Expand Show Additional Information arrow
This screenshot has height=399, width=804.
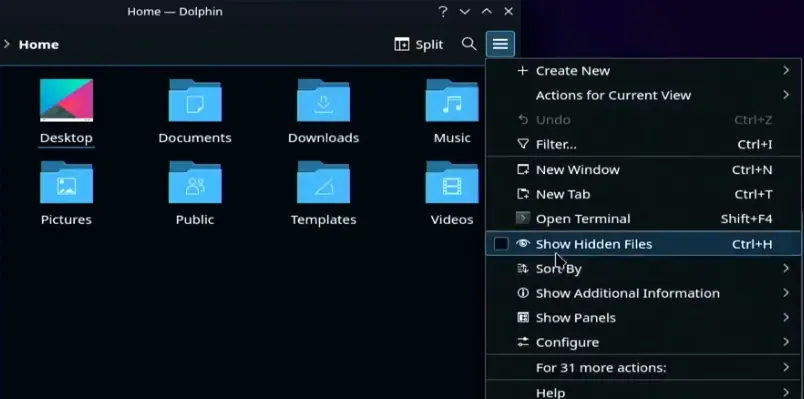[x=786, y=293]
